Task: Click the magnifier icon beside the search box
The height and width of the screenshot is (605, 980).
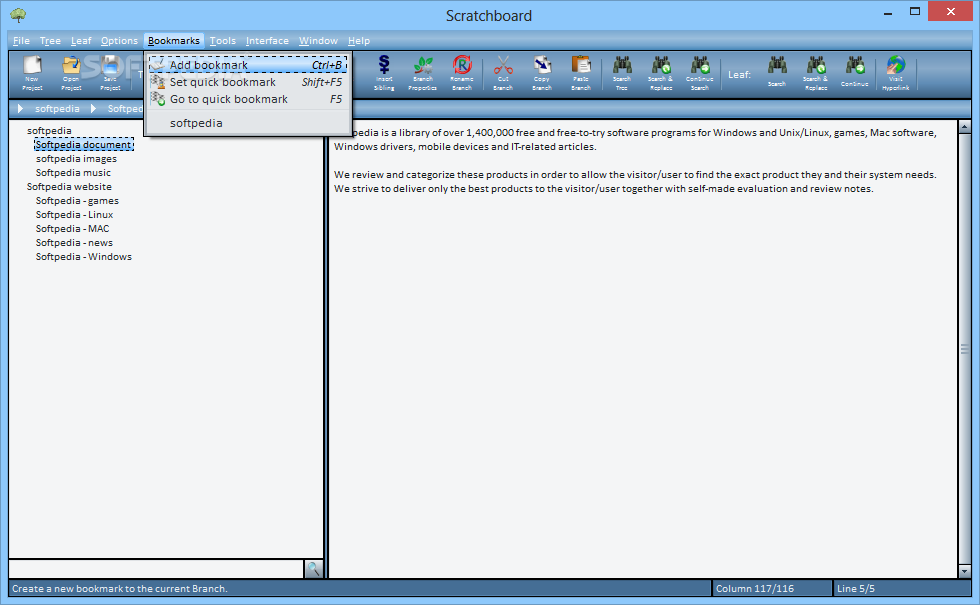Action: pos(313,569)
